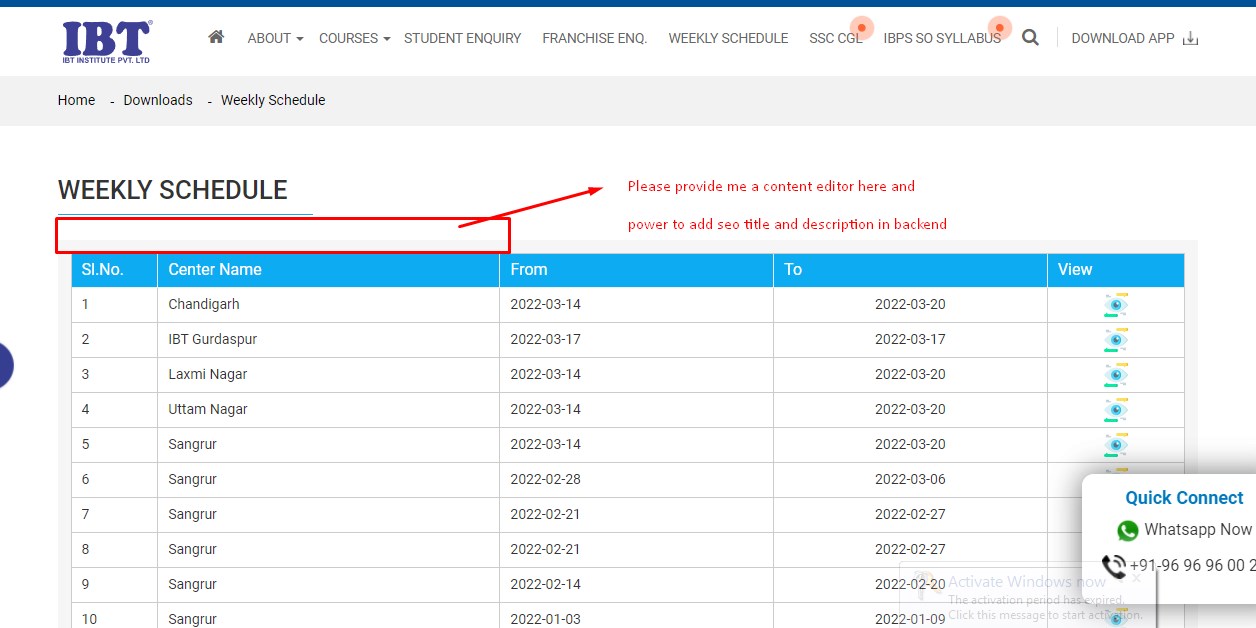Screen dimensions: 1256x628
Task: Open the FRANCHISE ENQ. menu item
Action: [594, 38]
